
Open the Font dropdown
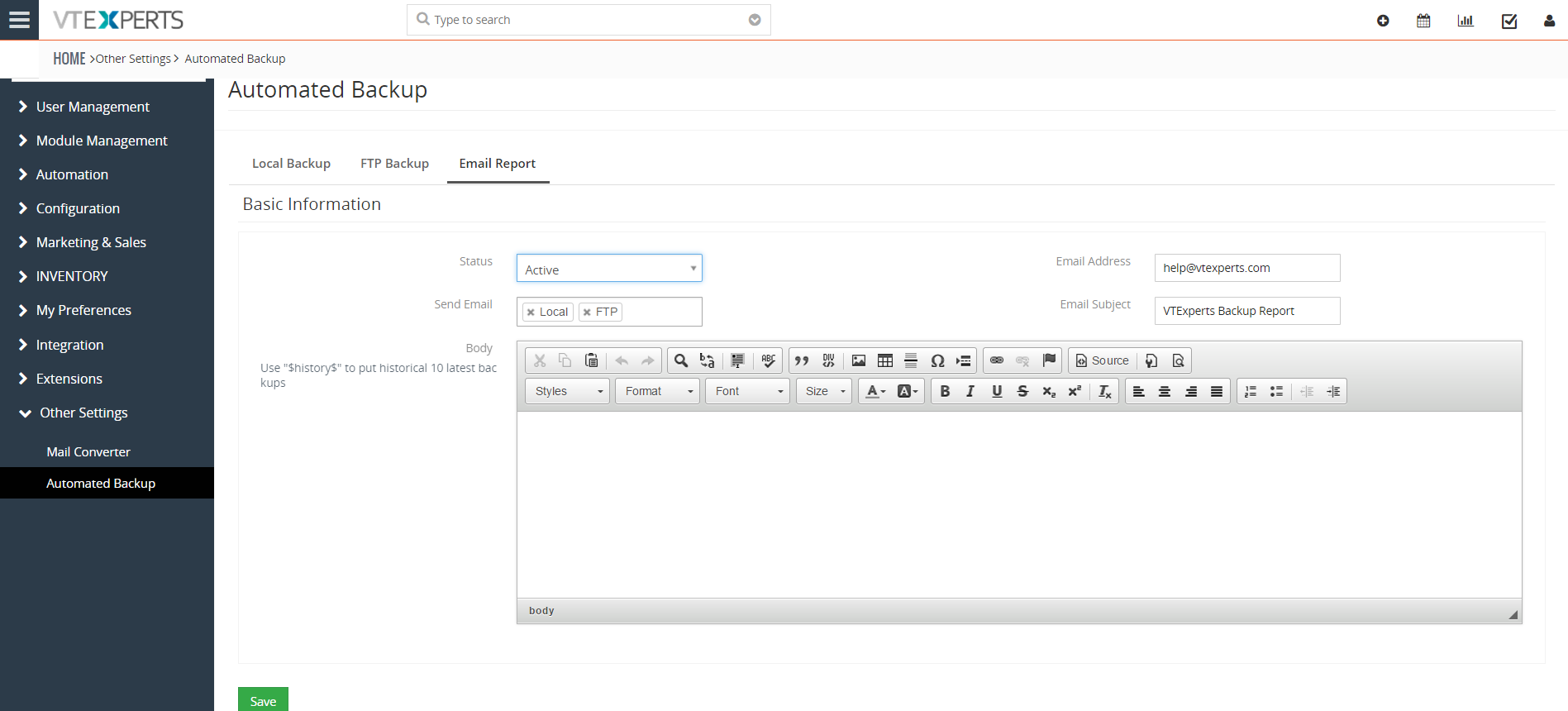coord(748,391)
